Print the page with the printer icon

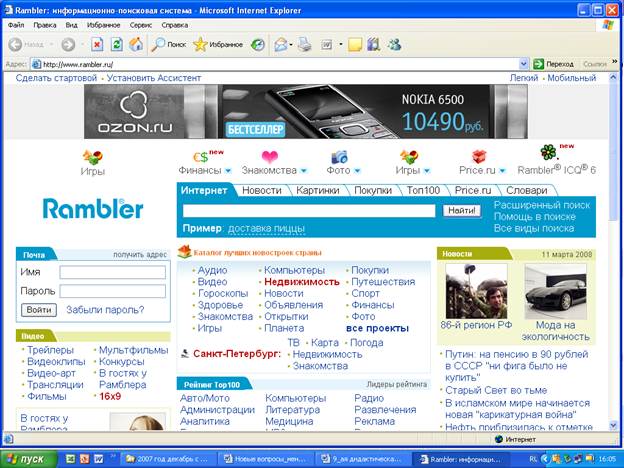click(x=305, y=45)
